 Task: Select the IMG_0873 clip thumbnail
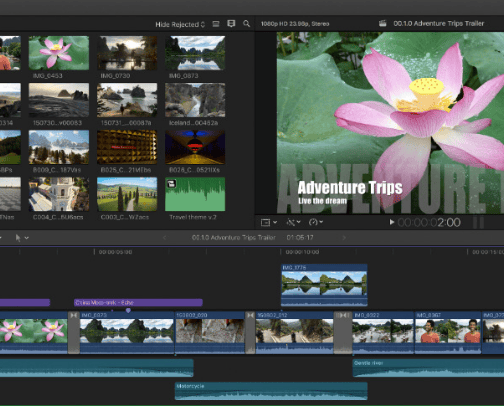coord(195,53)
